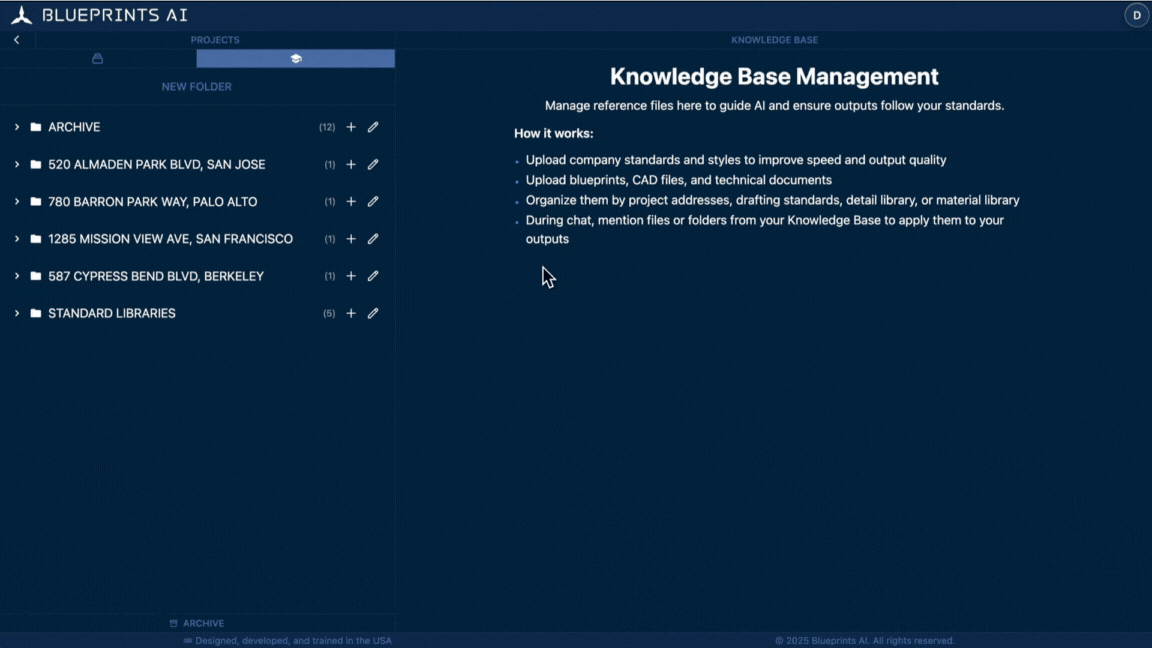Open the D user avatar menu
Screen dimensions: 1152x648
click(1136, 15)
